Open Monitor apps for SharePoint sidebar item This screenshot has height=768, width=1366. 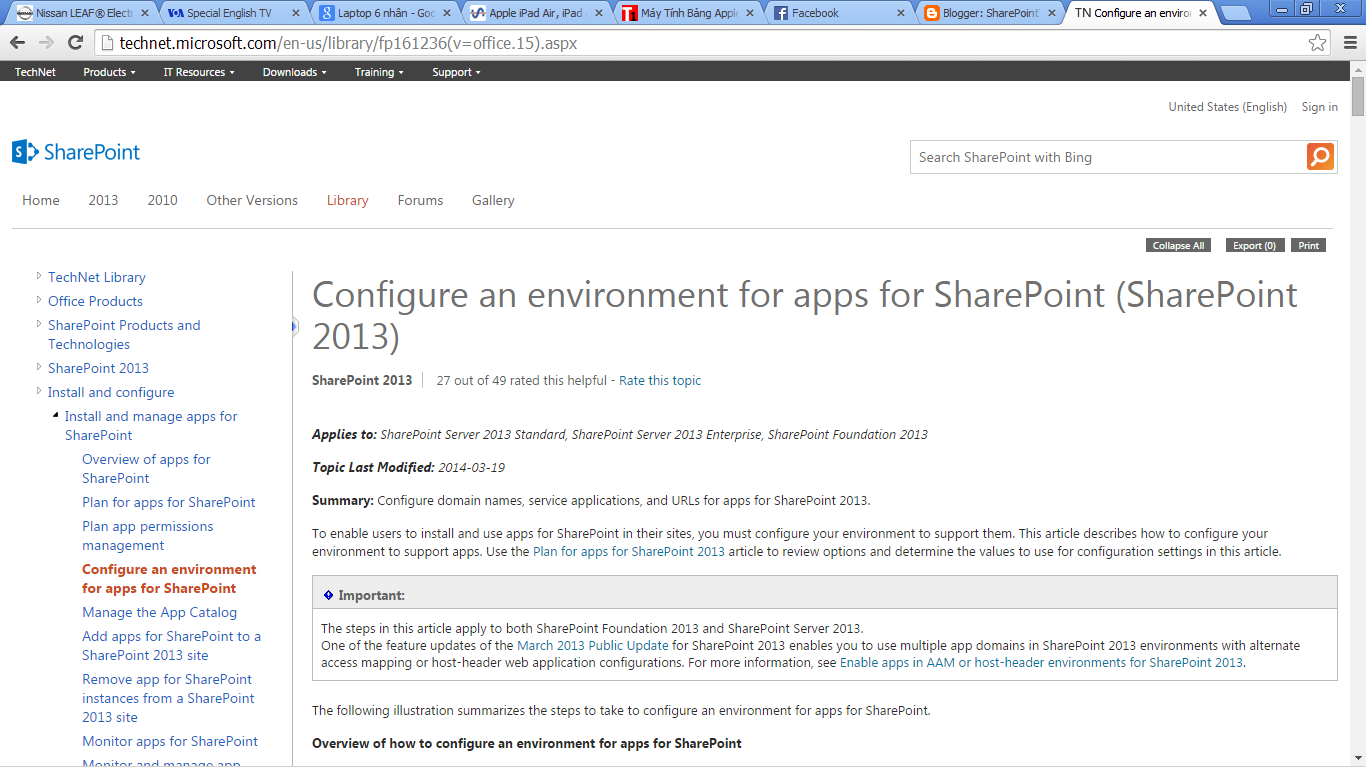pyautogui.click(x=170, y=741)
